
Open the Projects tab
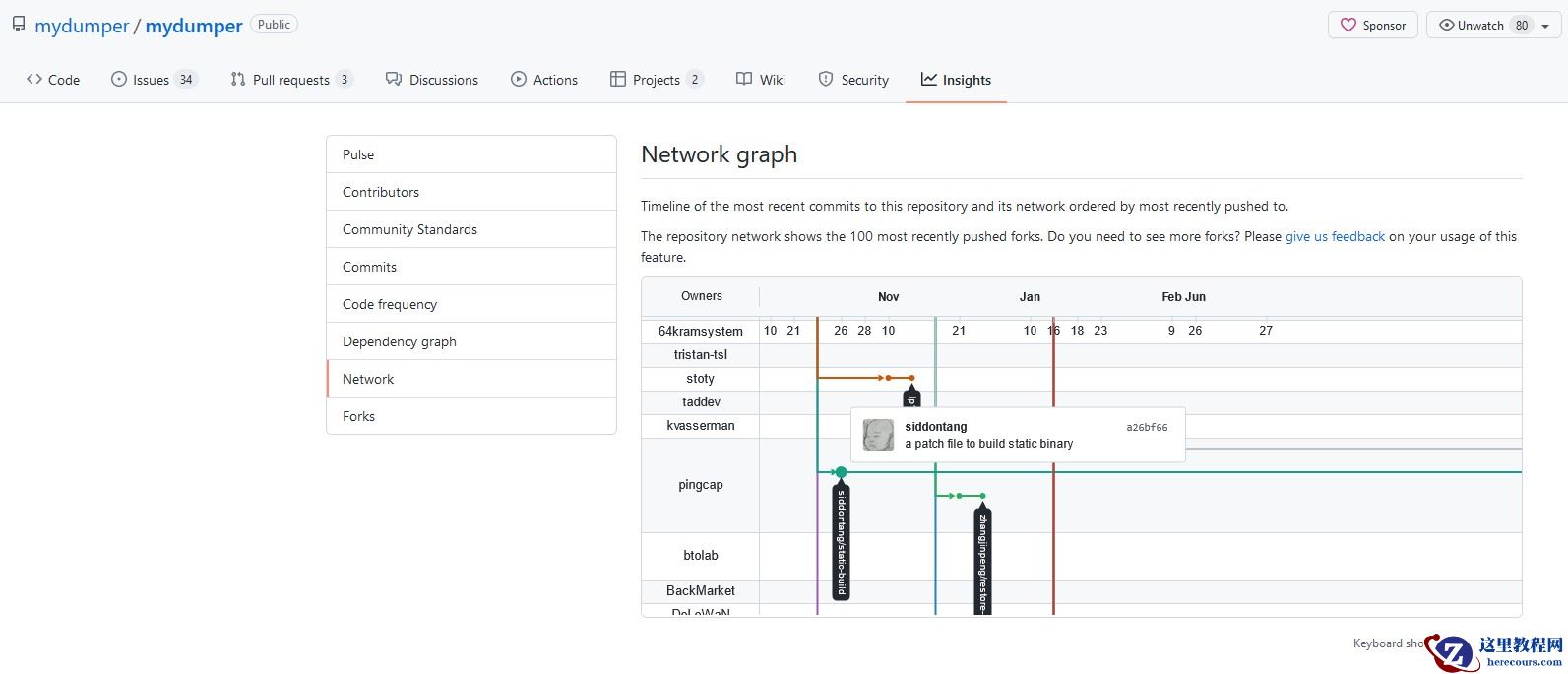tap(657, 80)
